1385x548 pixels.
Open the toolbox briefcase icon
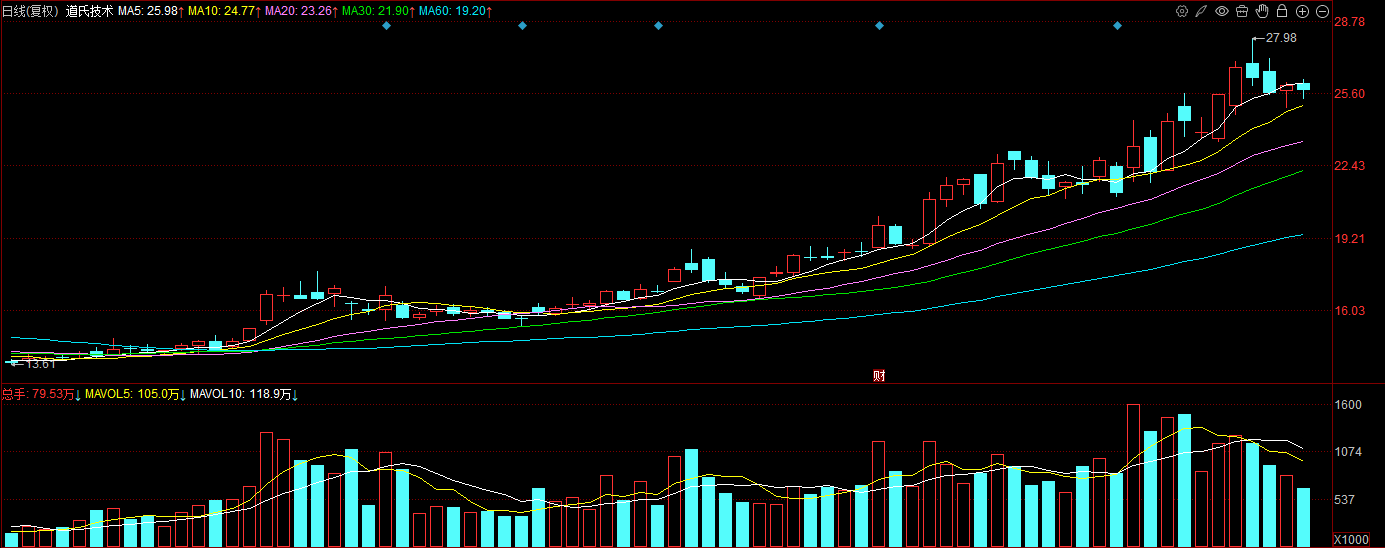pos(1242,11)
